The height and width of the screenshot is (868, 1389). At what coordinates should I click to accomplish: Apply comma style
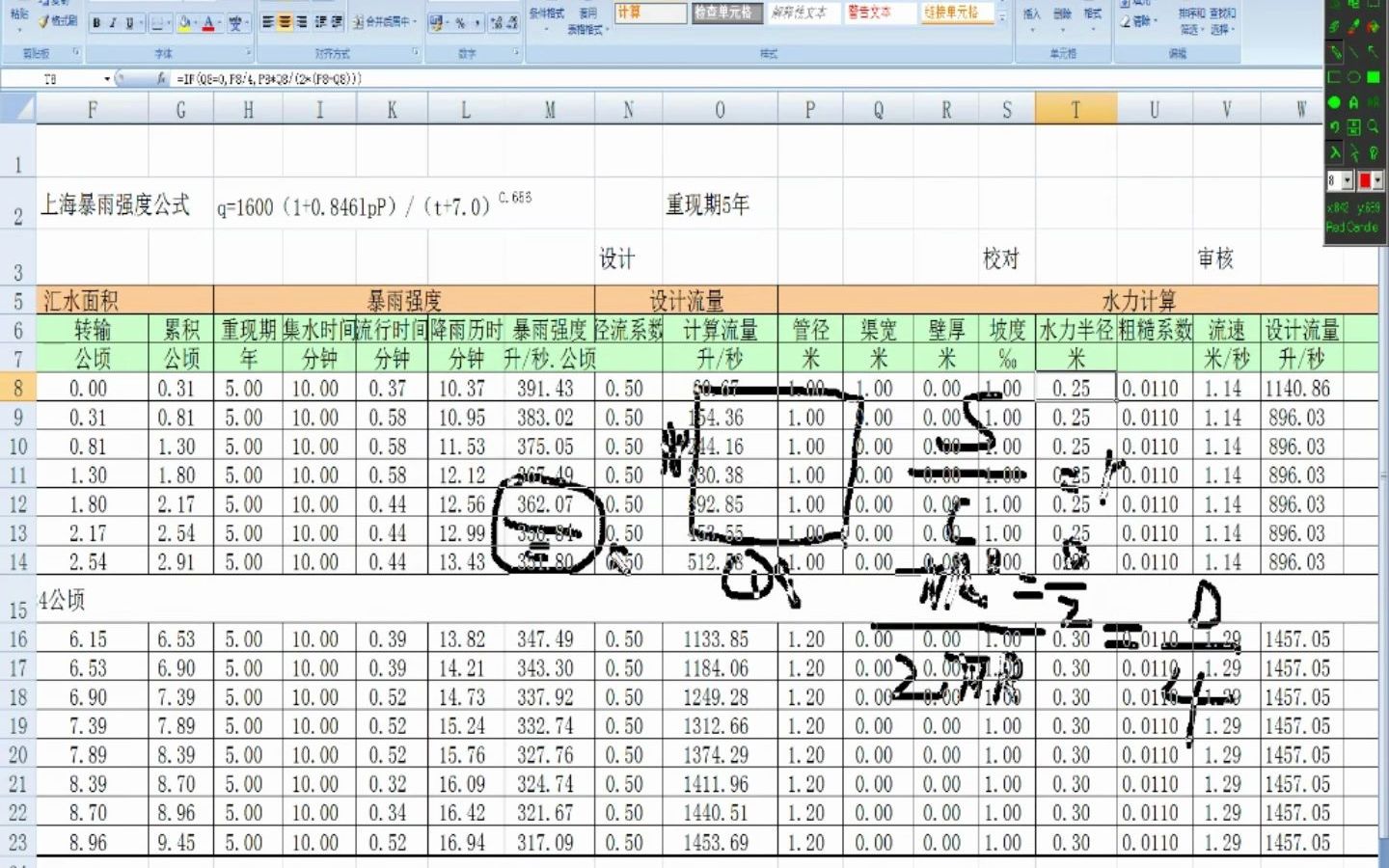[x=477, y=22]
